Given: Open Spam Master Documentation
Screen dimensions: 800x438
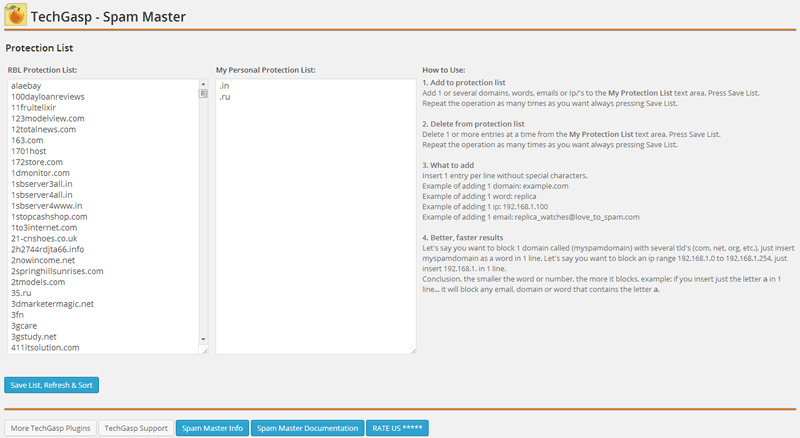Looking at the screenshot, I should [x=306, y=428].
